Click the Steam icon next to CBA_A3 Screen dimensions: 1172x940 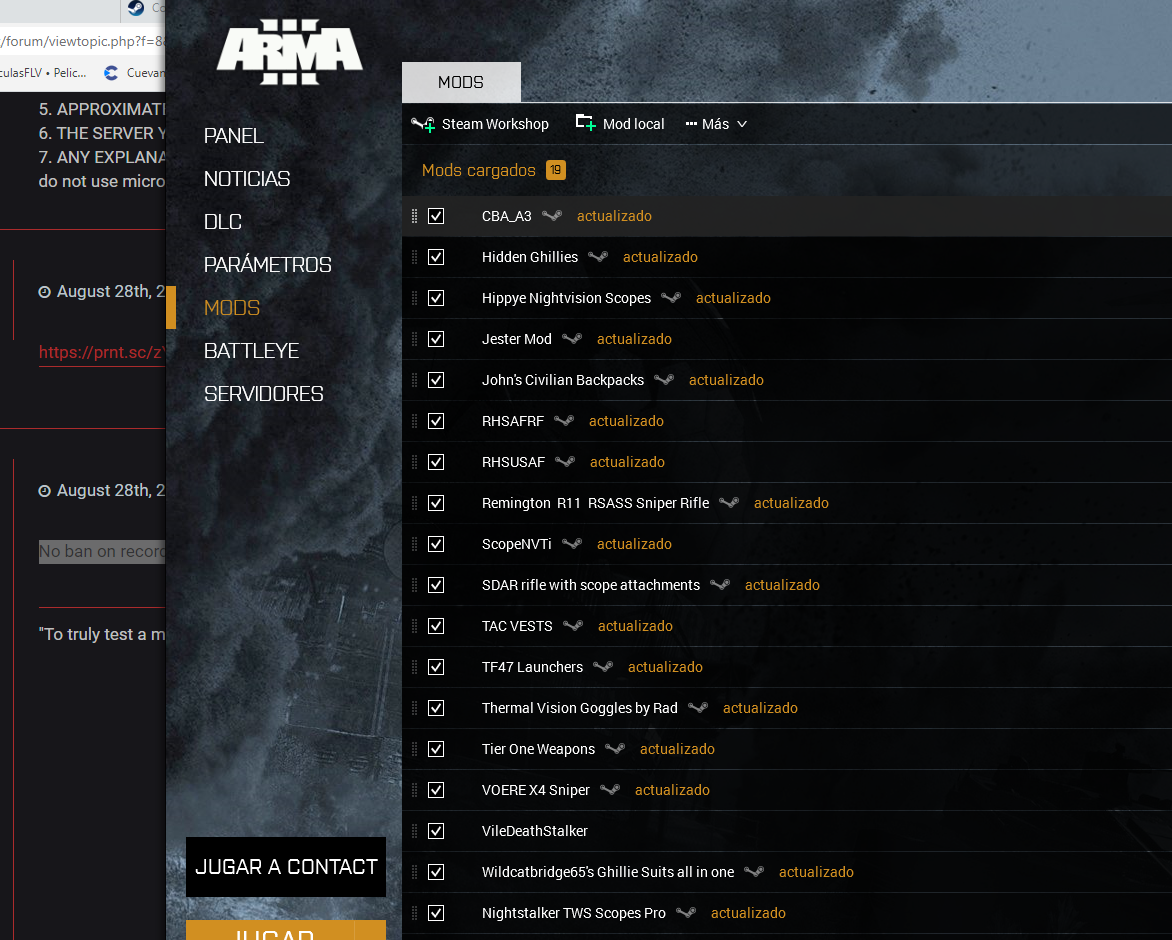[x=552, y=216]
